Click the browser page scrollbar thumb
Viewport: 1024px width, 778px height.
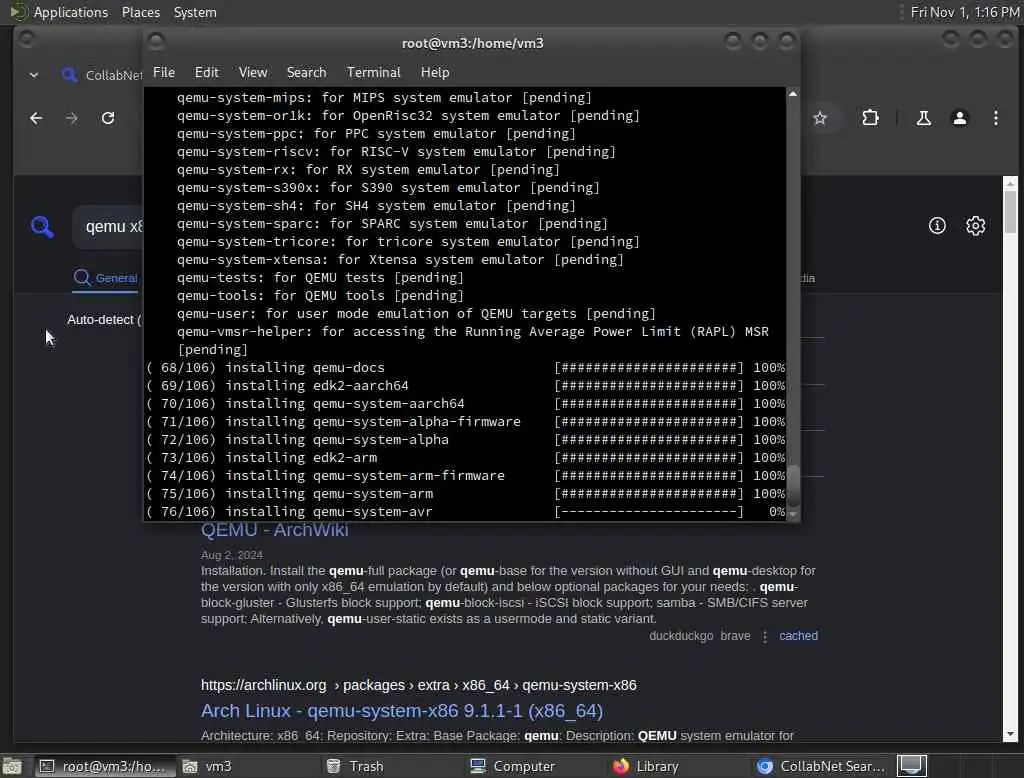(x=1010, y=212)
